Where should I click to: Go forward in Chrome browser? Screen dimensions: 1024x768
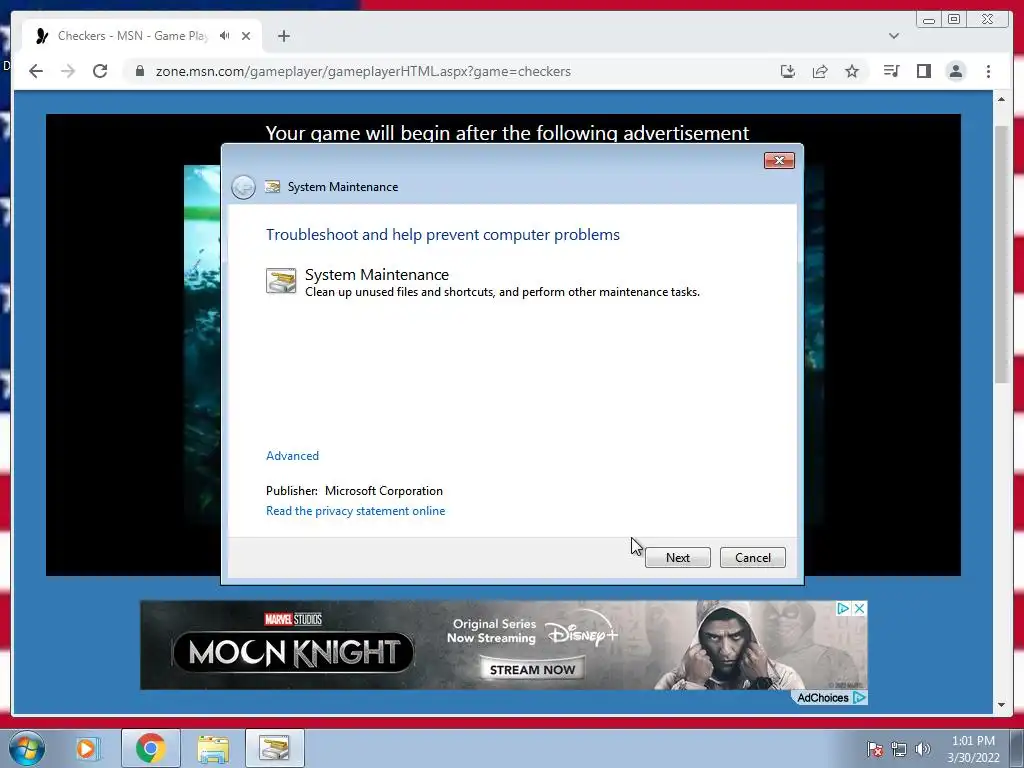tap(68, 71)
